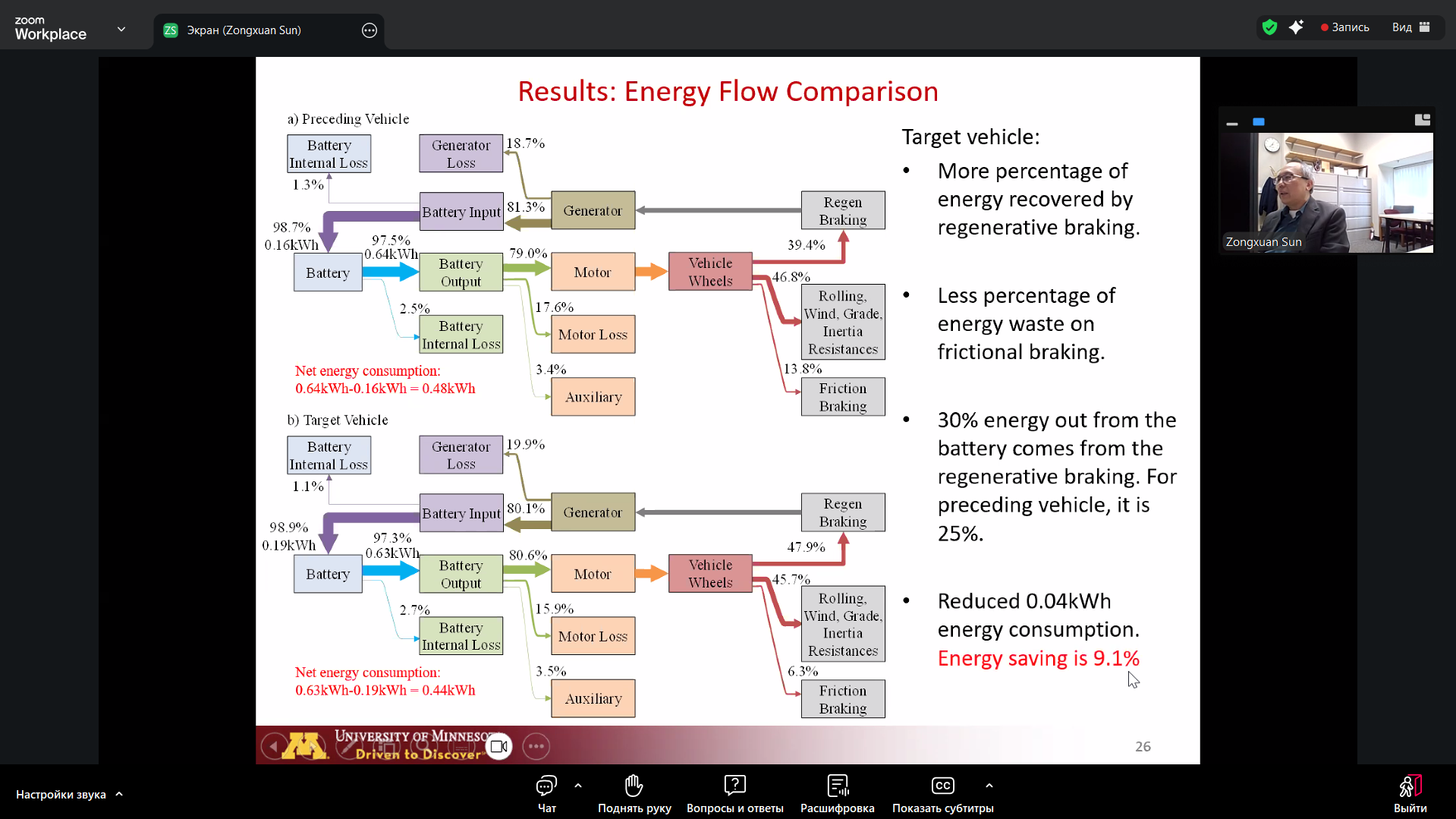1456x819 pixels.
Task: Expand Настройки звука audio settings
Action: 68,794
